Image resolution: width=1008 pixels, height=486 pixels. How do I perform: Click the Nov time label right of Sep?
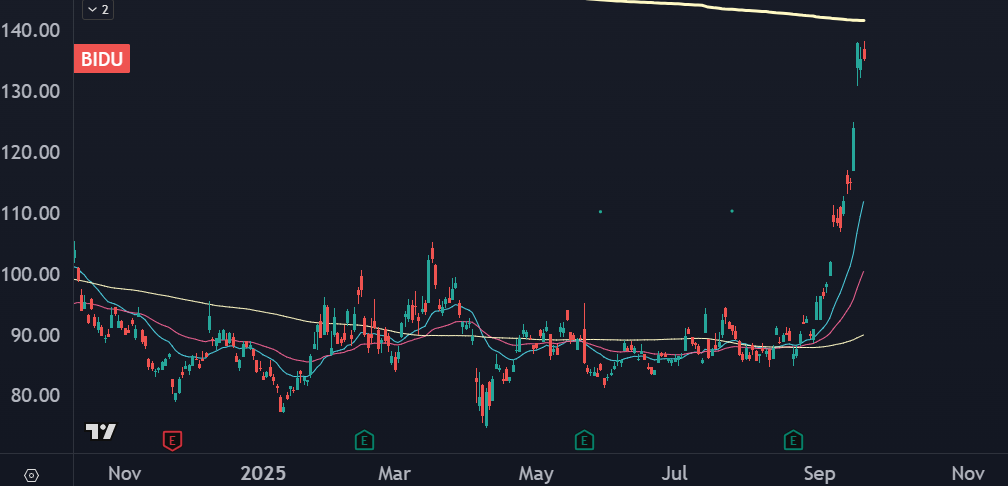coord(968,474)
